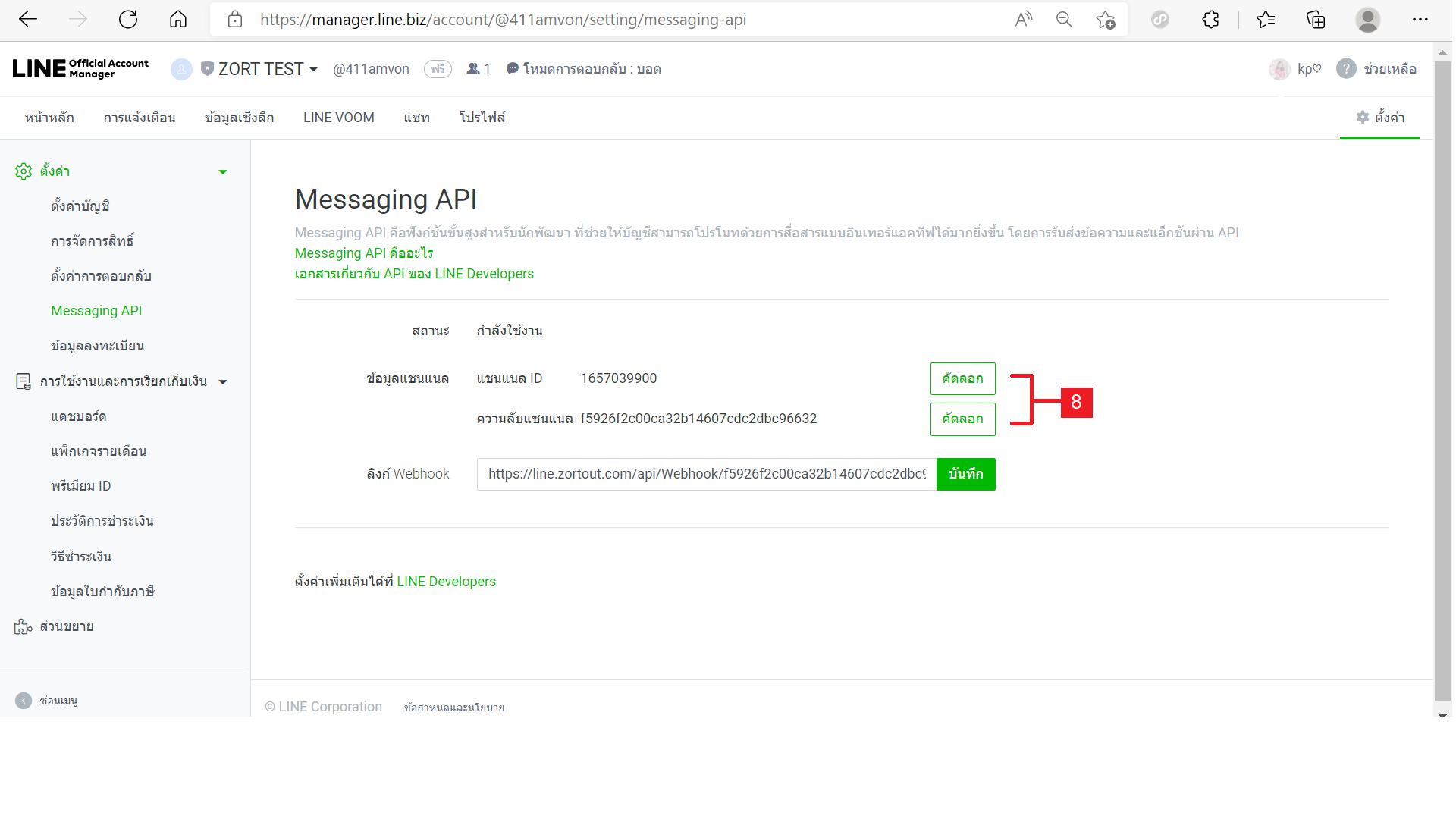Click the zoom out magnifier icon
The height and width of the screenshot is (819, 1456).
[1064, 20]
